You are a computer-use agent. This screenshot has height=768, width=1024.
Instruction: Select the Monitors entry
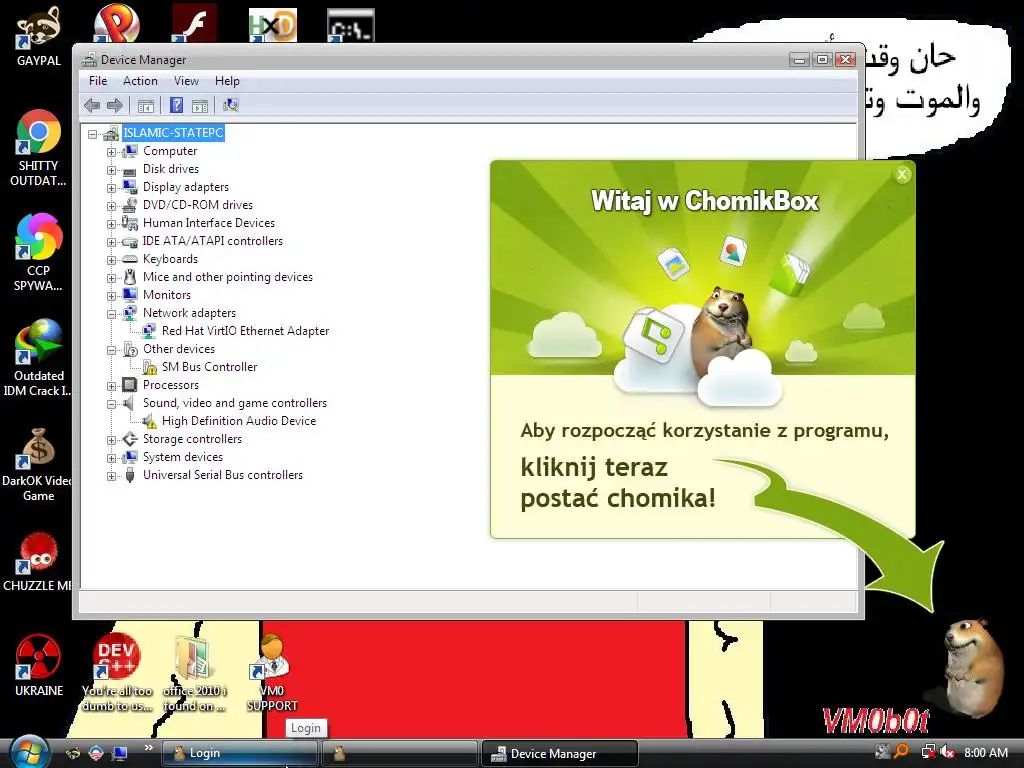(167, 295)
